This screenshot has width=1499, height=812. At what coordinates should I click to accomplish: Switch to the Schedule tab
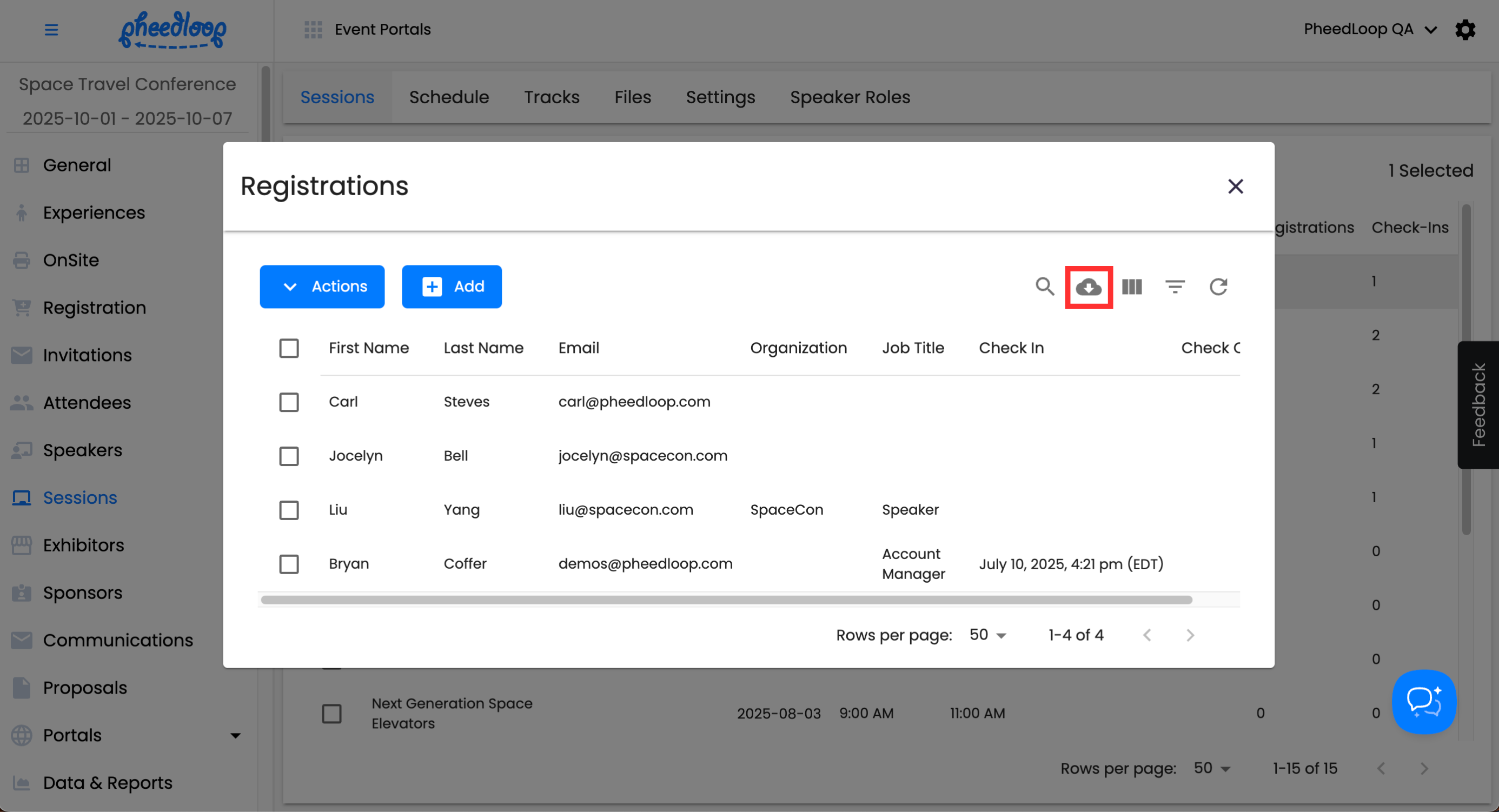449,97
